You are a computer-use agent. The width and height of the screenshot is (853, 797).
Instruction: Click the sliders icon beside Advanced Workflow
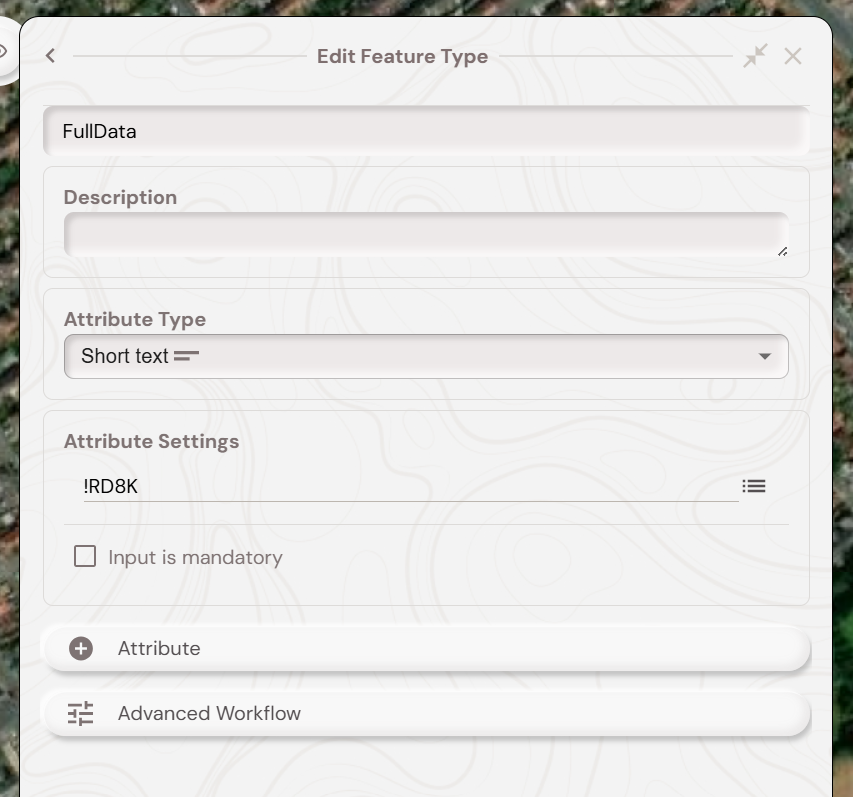click(81, 713)
